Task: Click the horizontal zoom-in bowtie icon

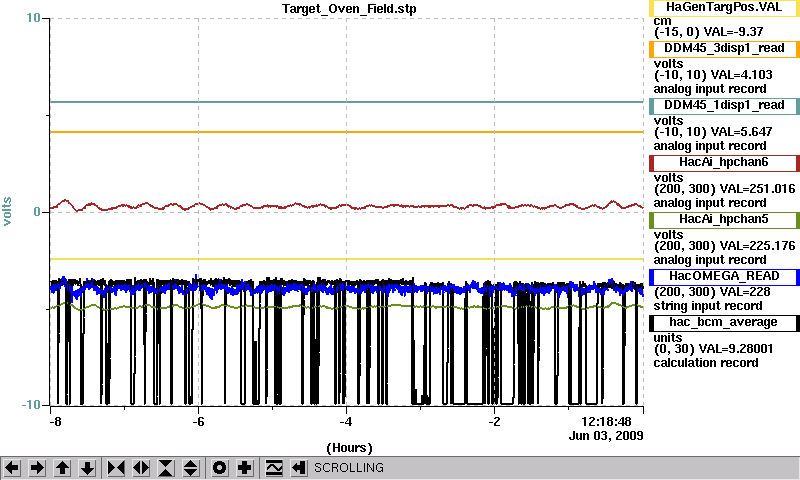Action: (116, 468)
